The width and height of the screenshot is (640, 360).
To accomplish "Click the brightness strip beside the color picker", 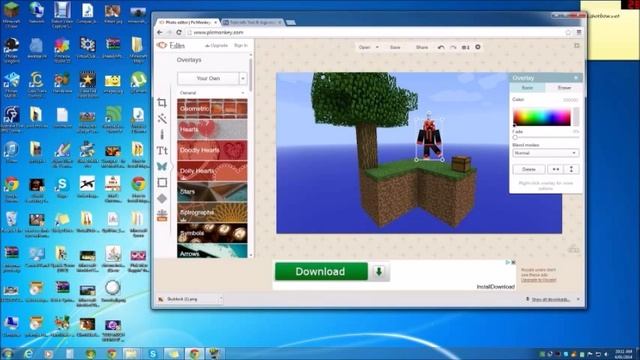I will (x=576, y=117).
